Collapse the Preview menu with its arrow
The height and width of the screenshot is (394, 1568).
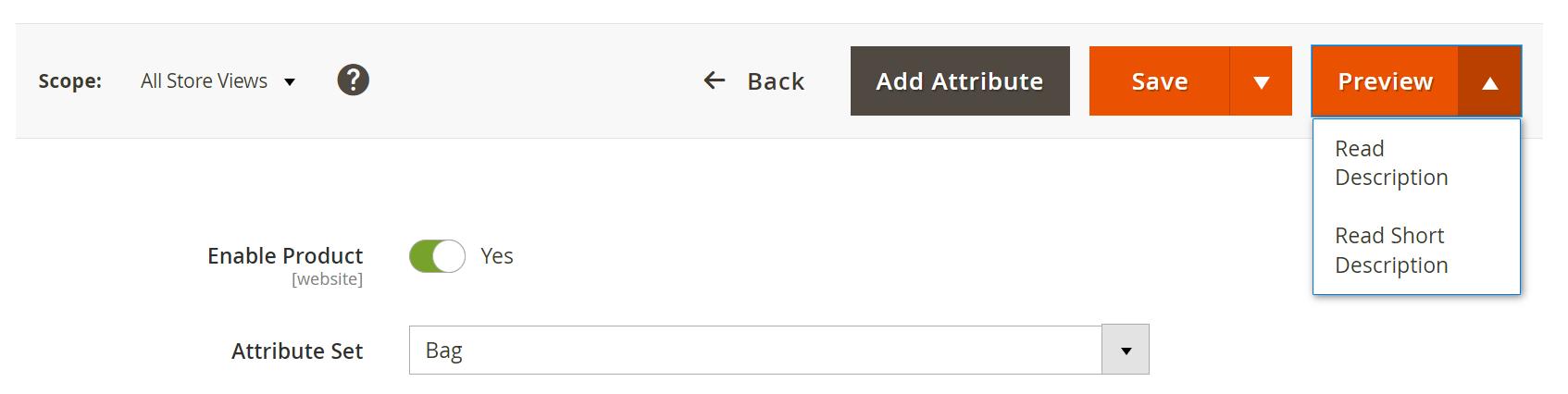1489,82
